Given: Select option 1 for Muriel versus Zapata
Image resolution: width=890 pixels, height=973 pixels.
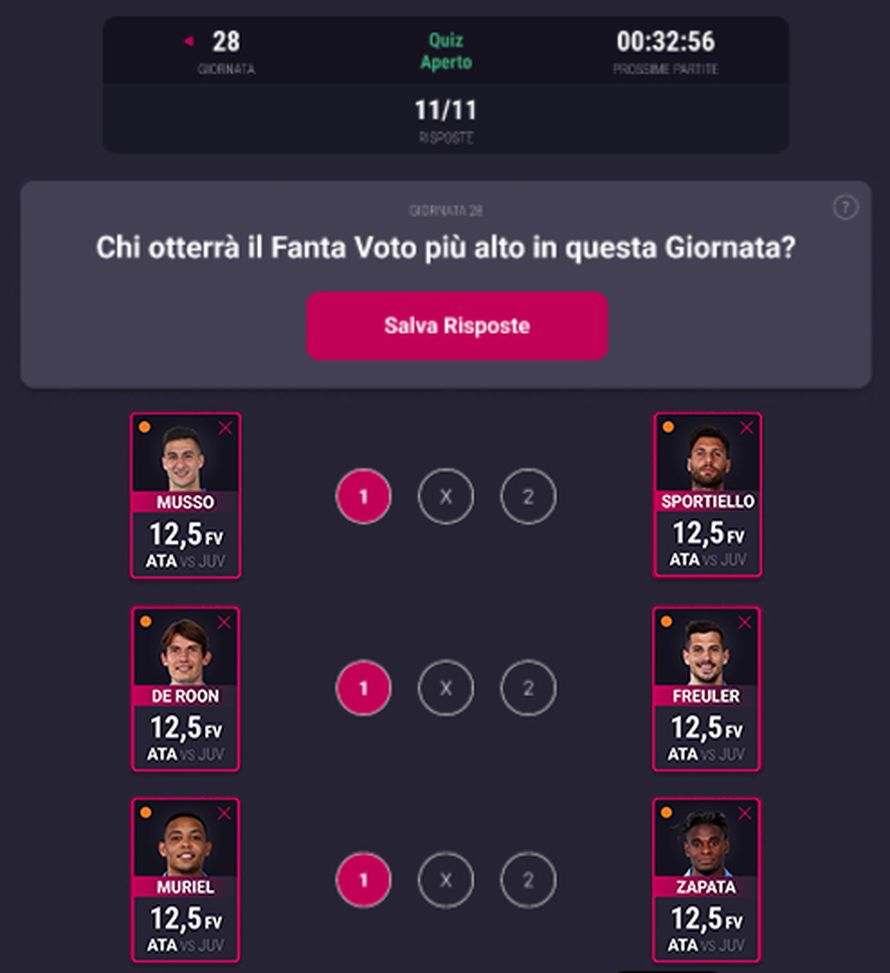Looking at the screenshot, I should (363, 881).
